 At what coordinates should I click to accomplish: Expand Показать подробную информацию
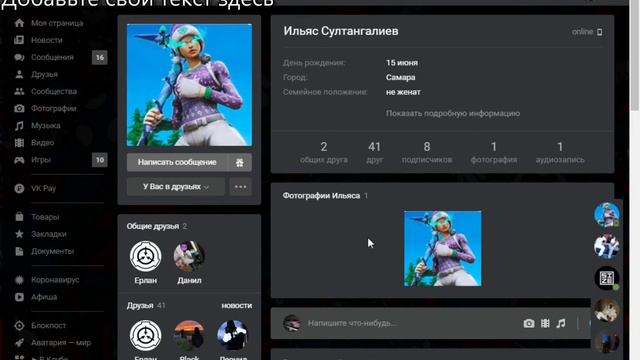[453, 113]
